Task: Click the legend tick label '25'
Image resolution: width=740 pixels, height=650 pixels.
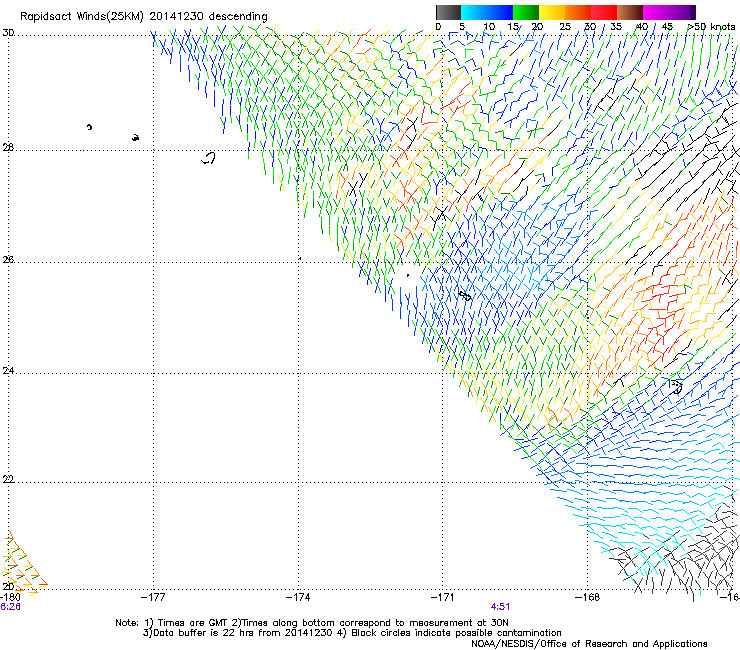Action: coord(565,27)
